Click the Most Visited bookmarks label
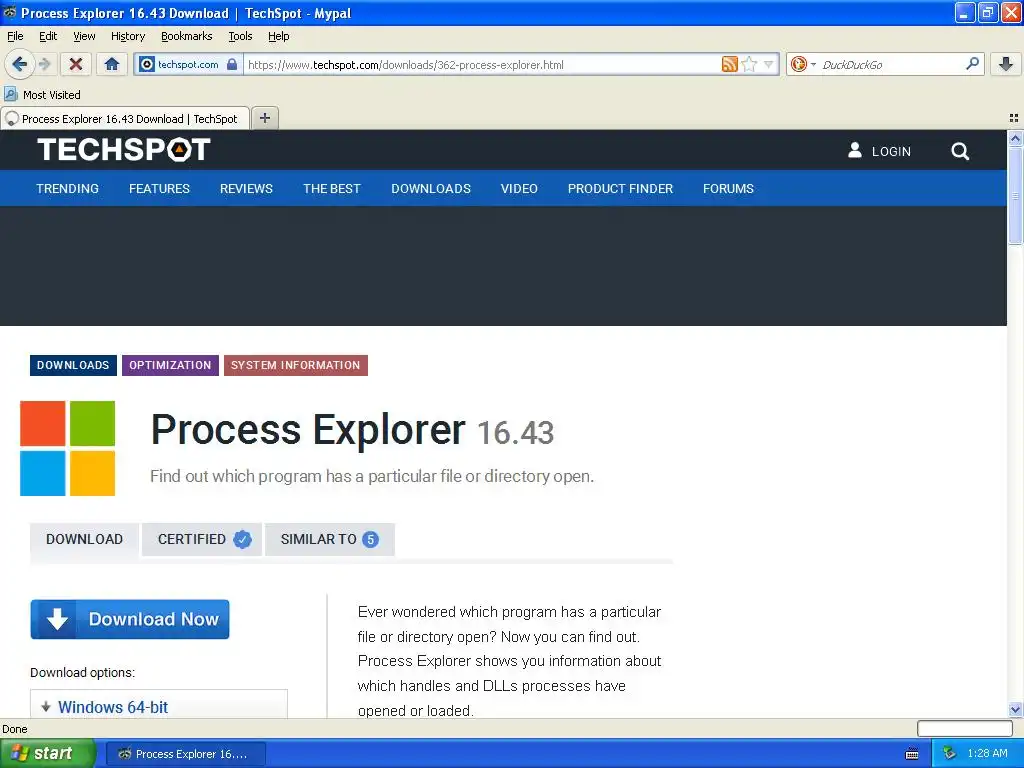This screenshot has width=1024, height=768. [52, 95]
